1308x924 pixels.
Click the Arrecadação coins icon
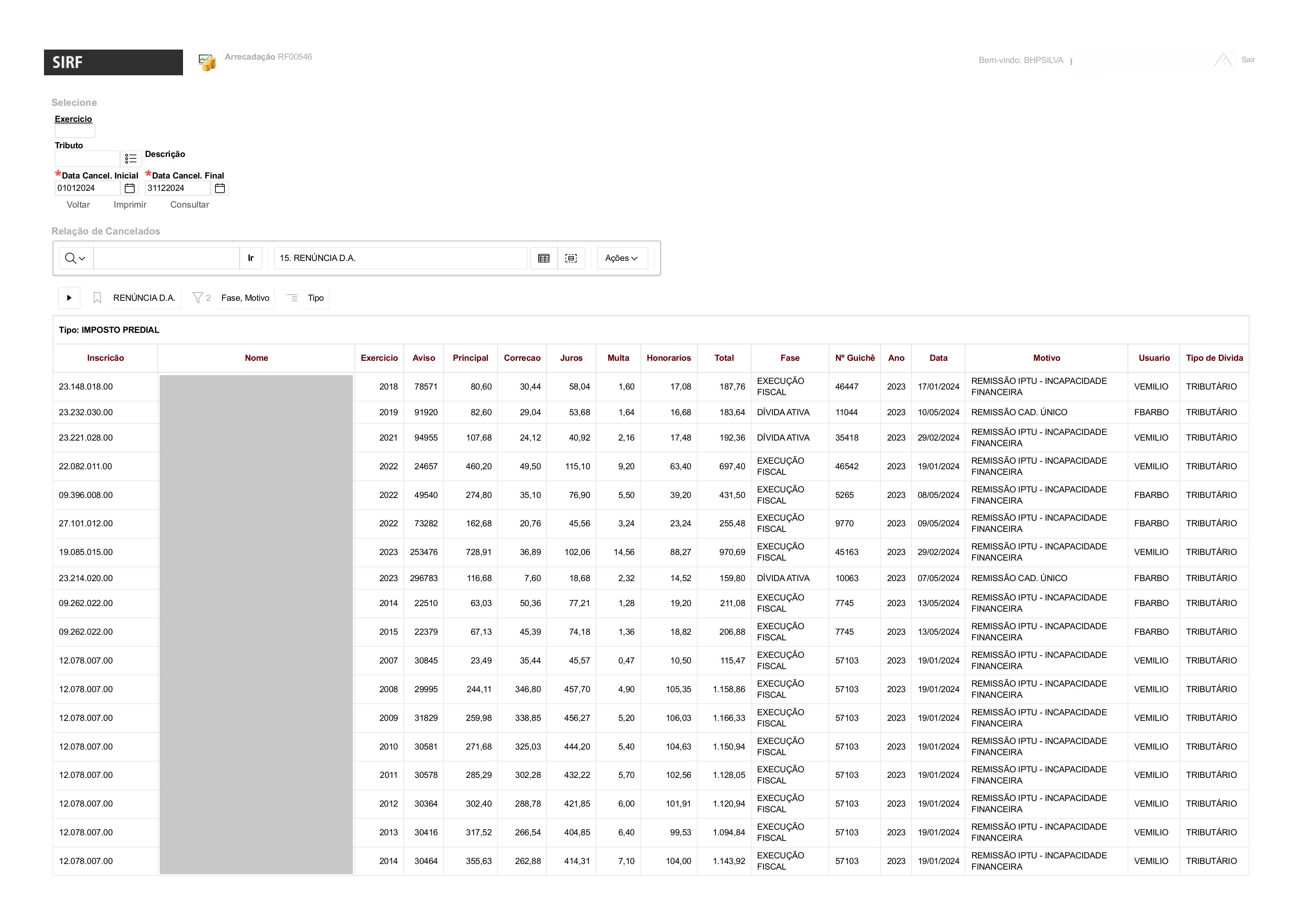[x=207, y=62]
